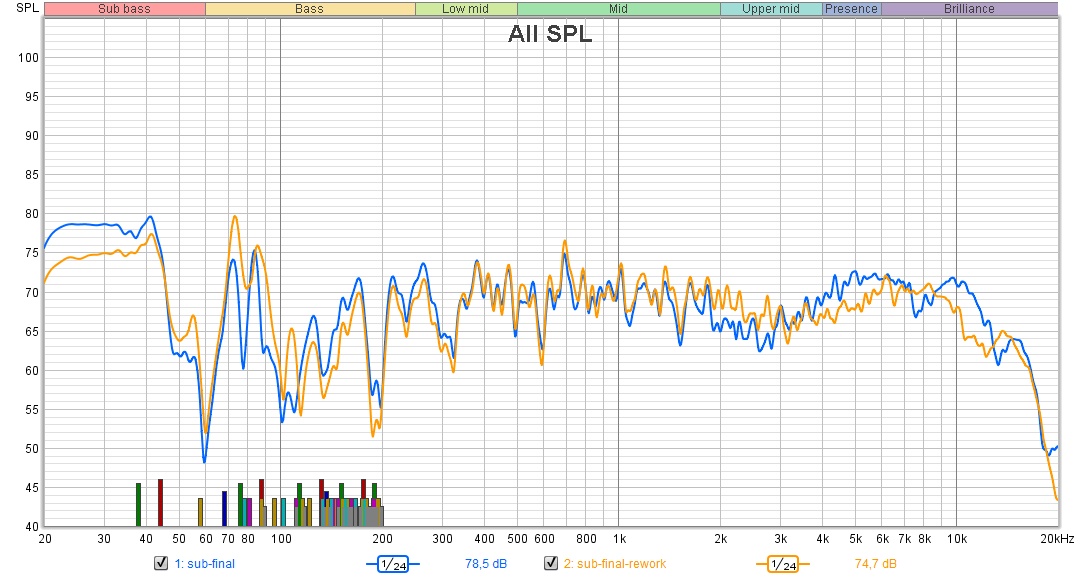Screen dimensions: 1080x578
Task: Click the Brilliance band header
Action: 968,9
